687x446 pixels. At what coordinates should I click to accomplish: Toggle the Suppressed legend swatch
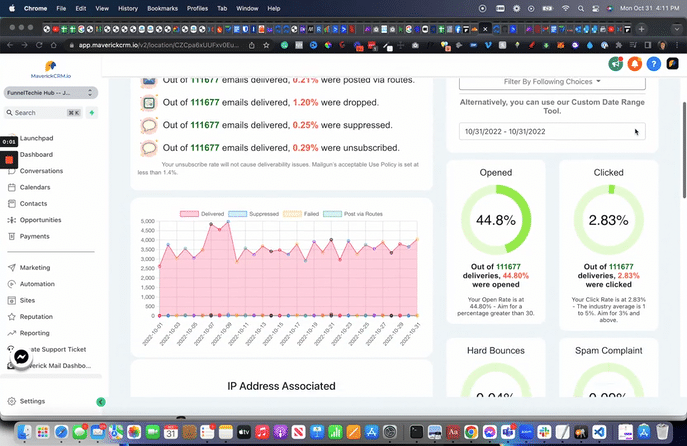[237, 214]
